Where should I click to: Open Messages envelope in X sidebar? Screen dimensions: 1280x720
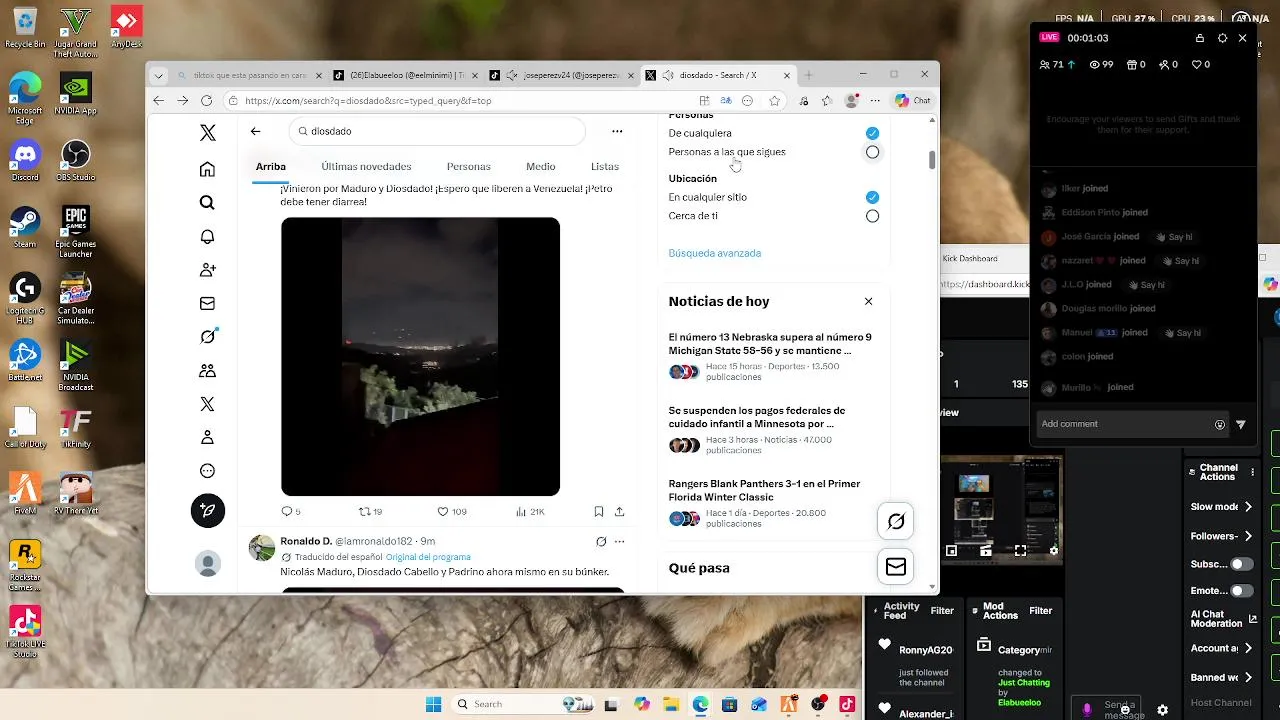click(x=207, y=303)
